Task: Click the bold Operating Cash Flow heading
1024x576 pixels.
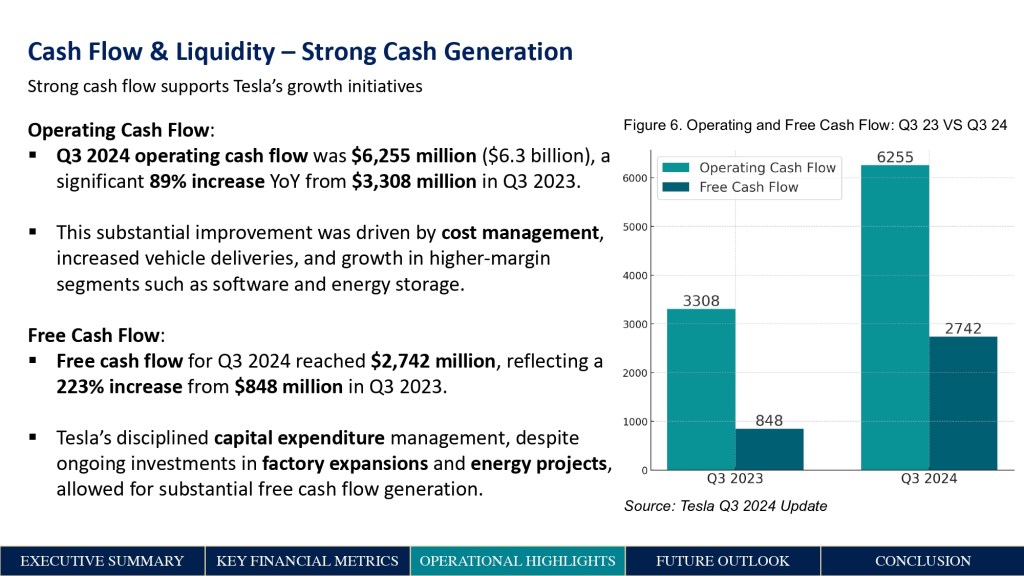Action: click(121, 131)
